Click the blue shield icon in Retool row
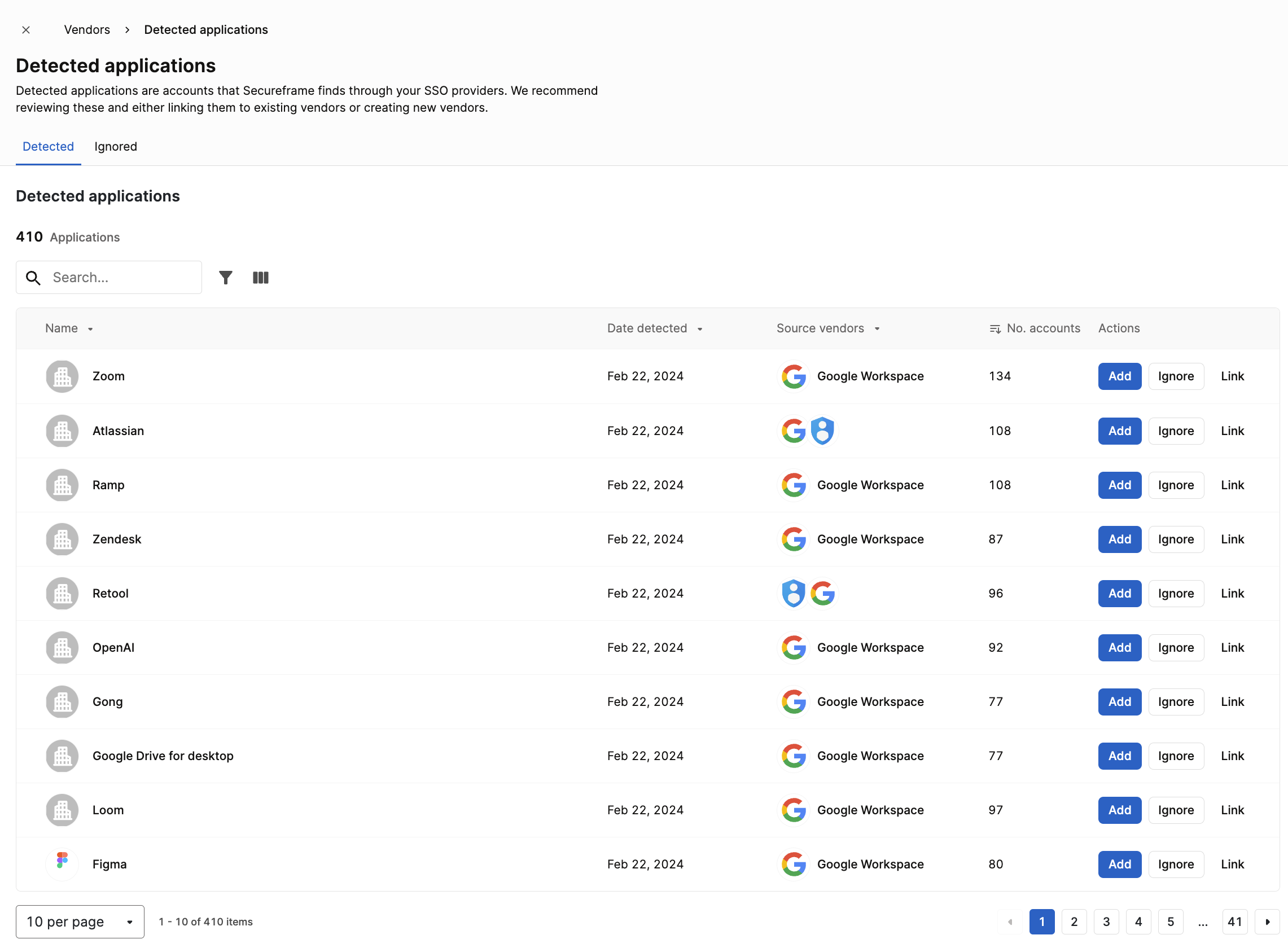The width and height of the screenshot is (1288, 948). 794,594
